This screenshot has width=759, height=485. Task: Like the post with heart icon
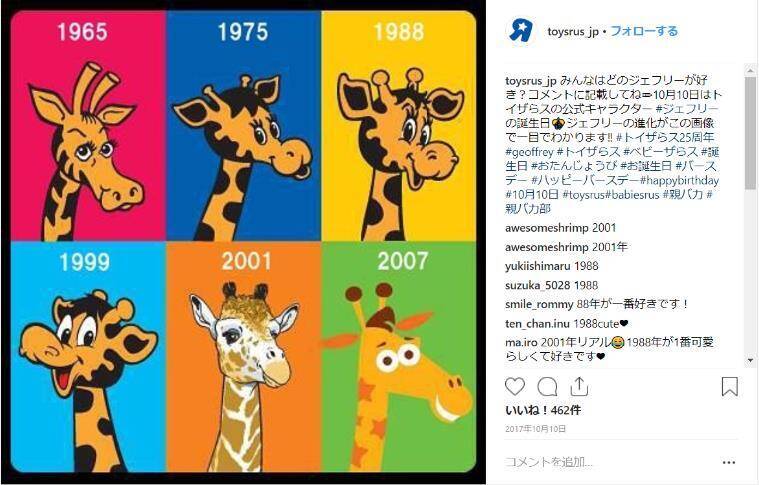[x=515, y=387]
